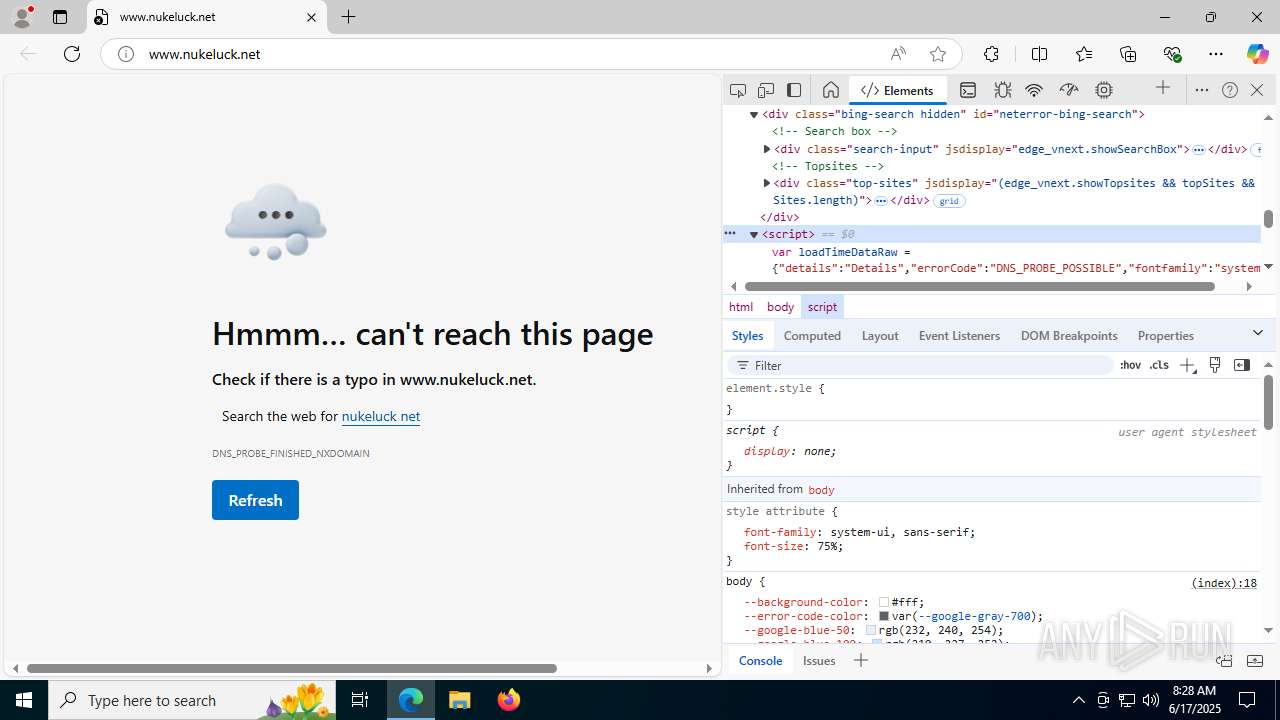The width and height of the screenshot is (1280, 720).
Task: Toggle the :hov element state panel
Action: pos(1130,365)
